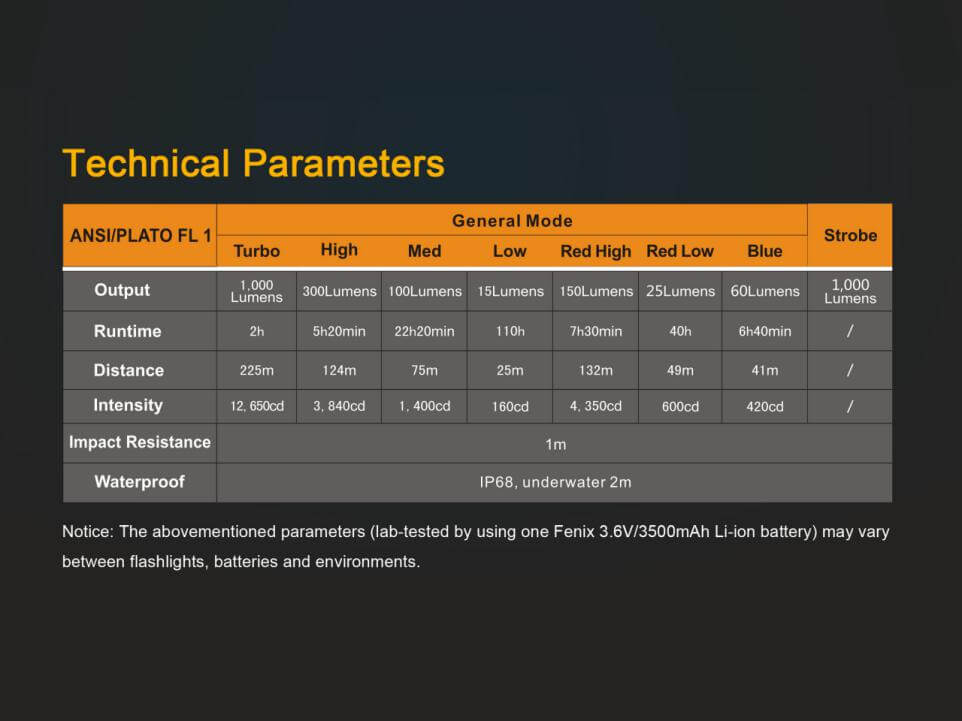Select the Red Low column header
This screenshot has width=962, height=721.
(680, 251)
